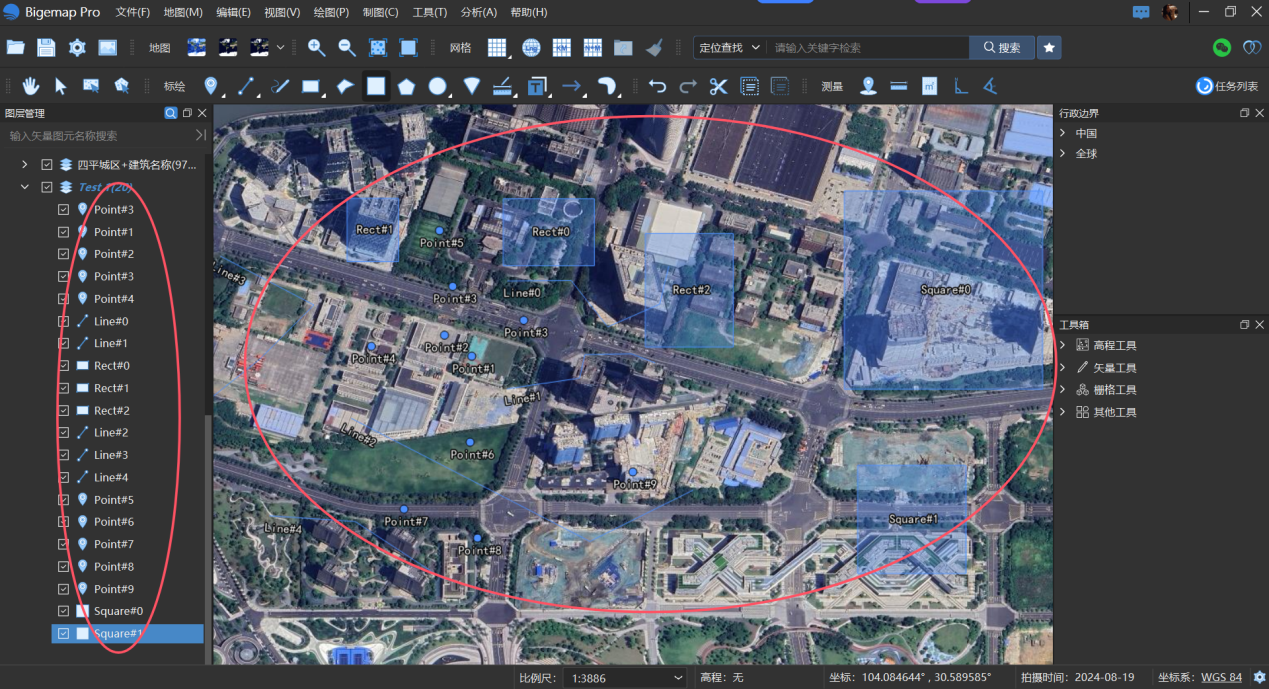1269x689 pixels.
Task: Focus the layer name search box
Action: pyautogui.click(x=100, y=135)
